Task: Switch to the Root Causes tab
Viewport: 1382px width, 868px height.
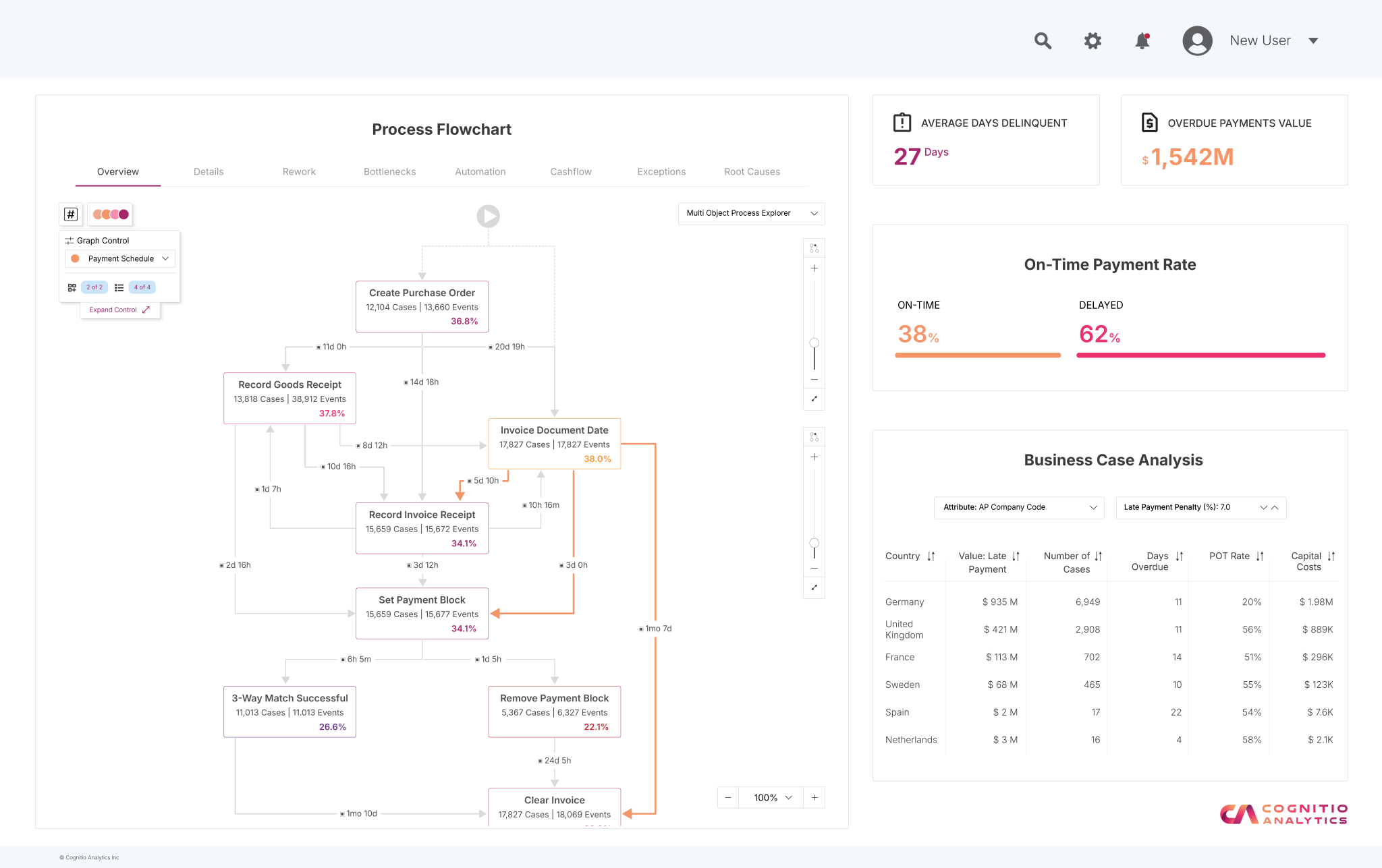Action: (752, 172)
